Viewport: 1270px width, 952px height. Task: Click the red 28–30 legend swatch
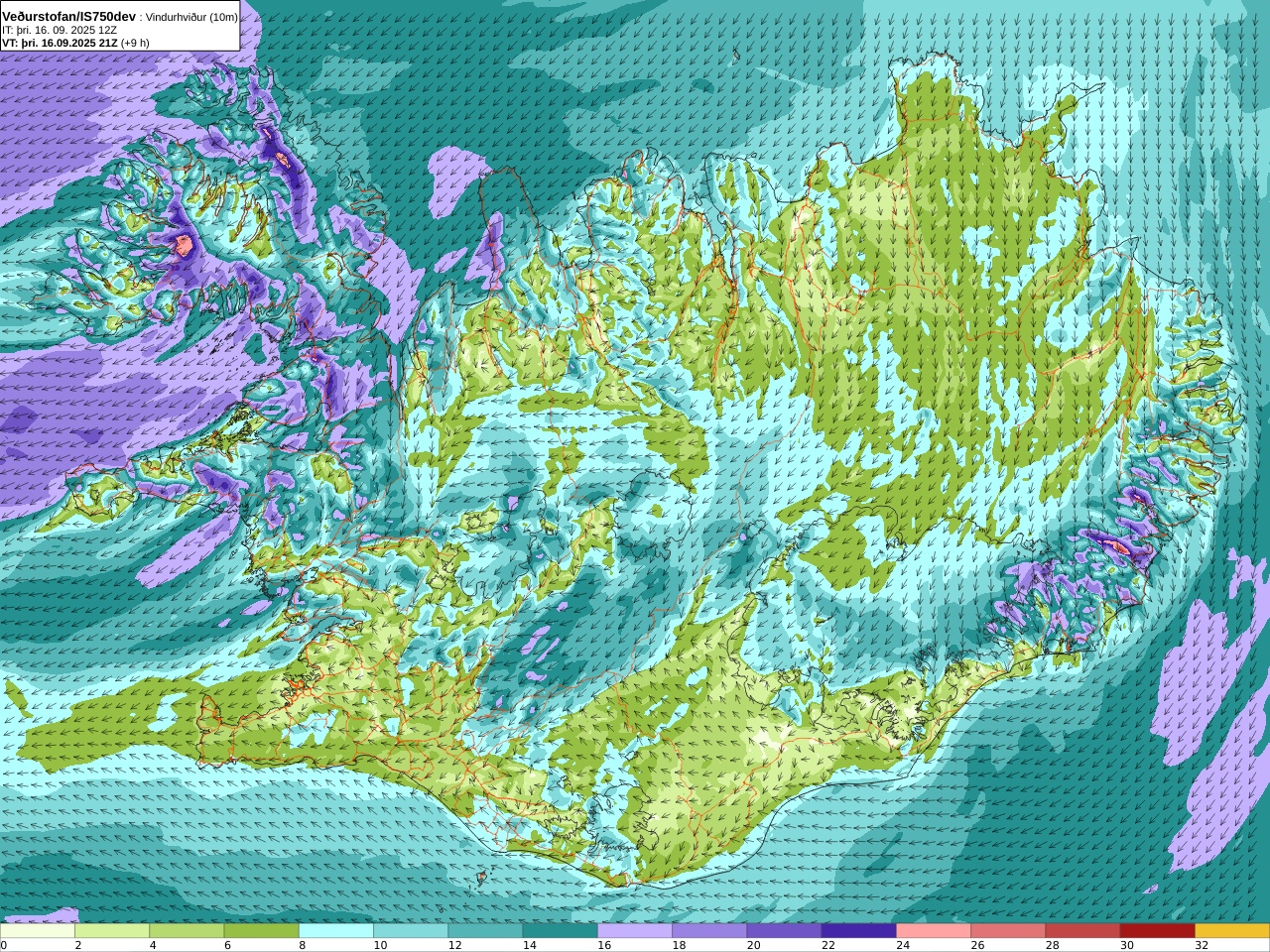[1083, 931]
